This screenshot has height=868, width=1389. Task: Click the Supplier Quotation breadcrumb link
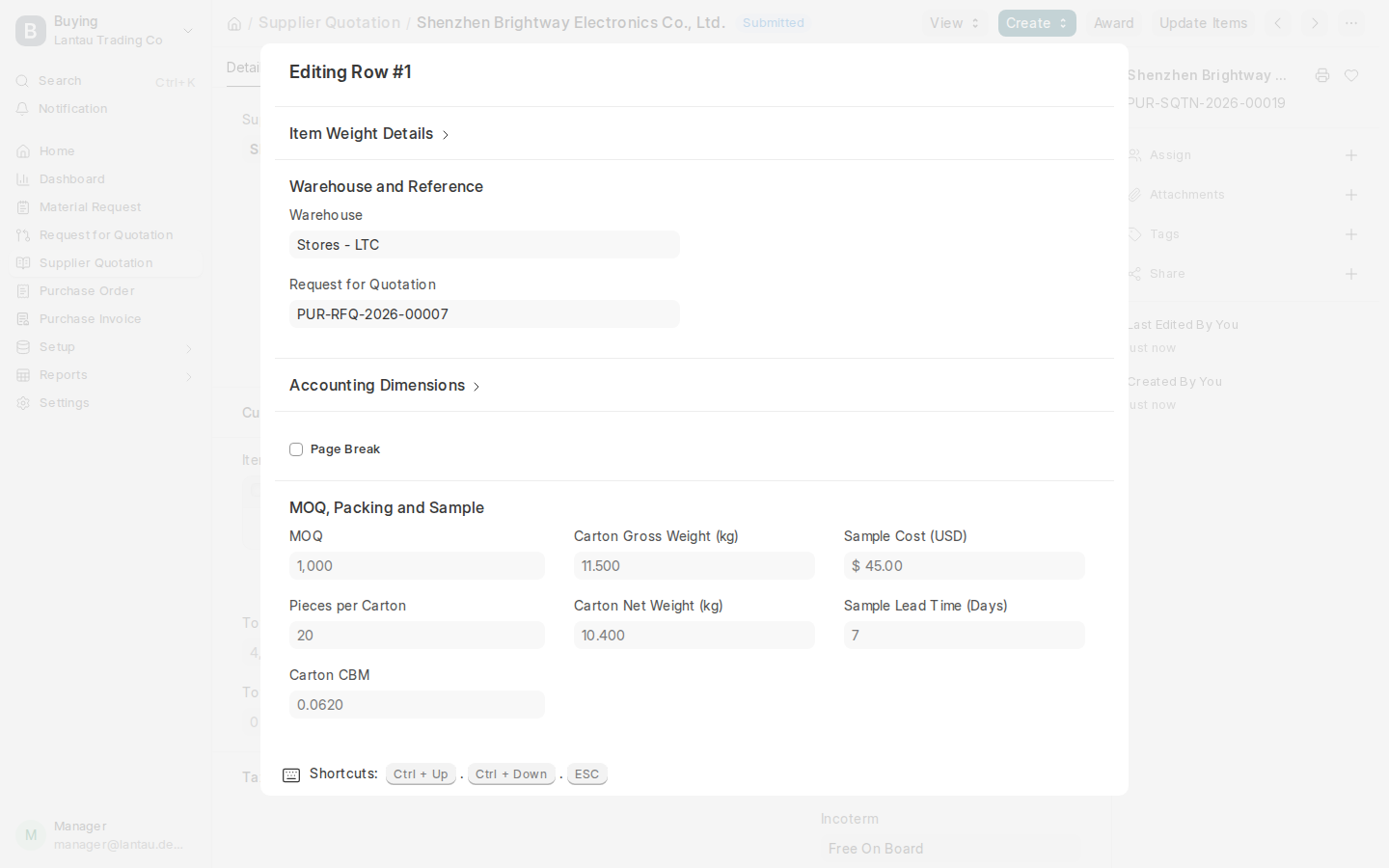pos(329,23)
